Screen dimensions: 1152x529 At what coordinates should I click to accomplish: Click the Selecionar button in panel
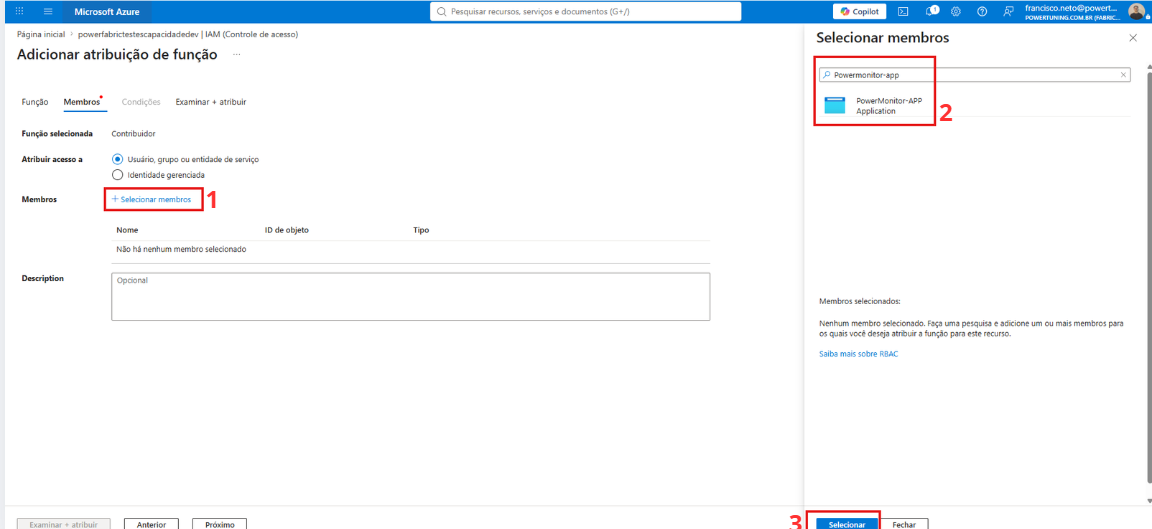[x=847, y=525]
